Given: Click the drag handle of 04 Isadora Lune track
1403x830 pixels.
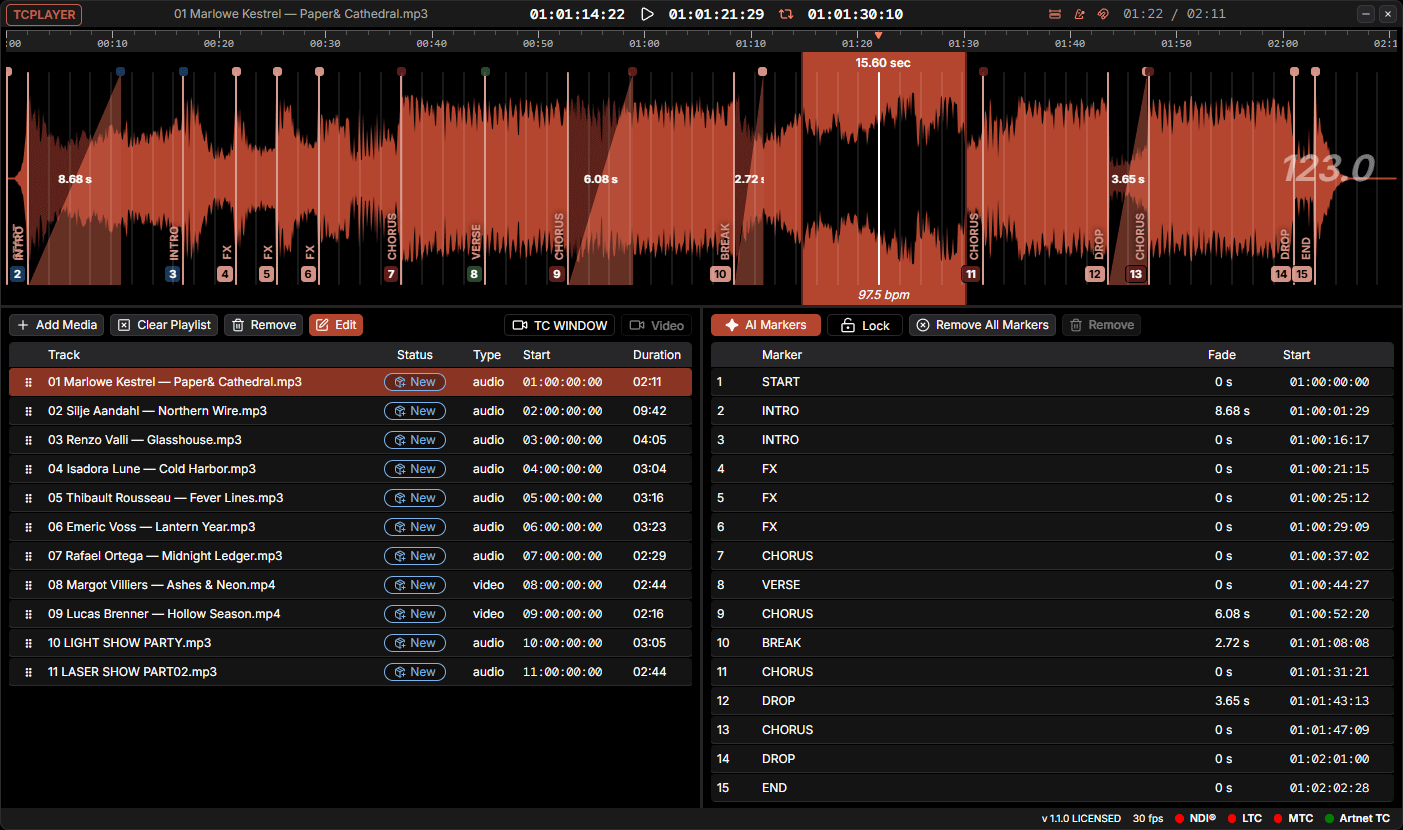Looking at the screenshot, I should tap(28, 469).
